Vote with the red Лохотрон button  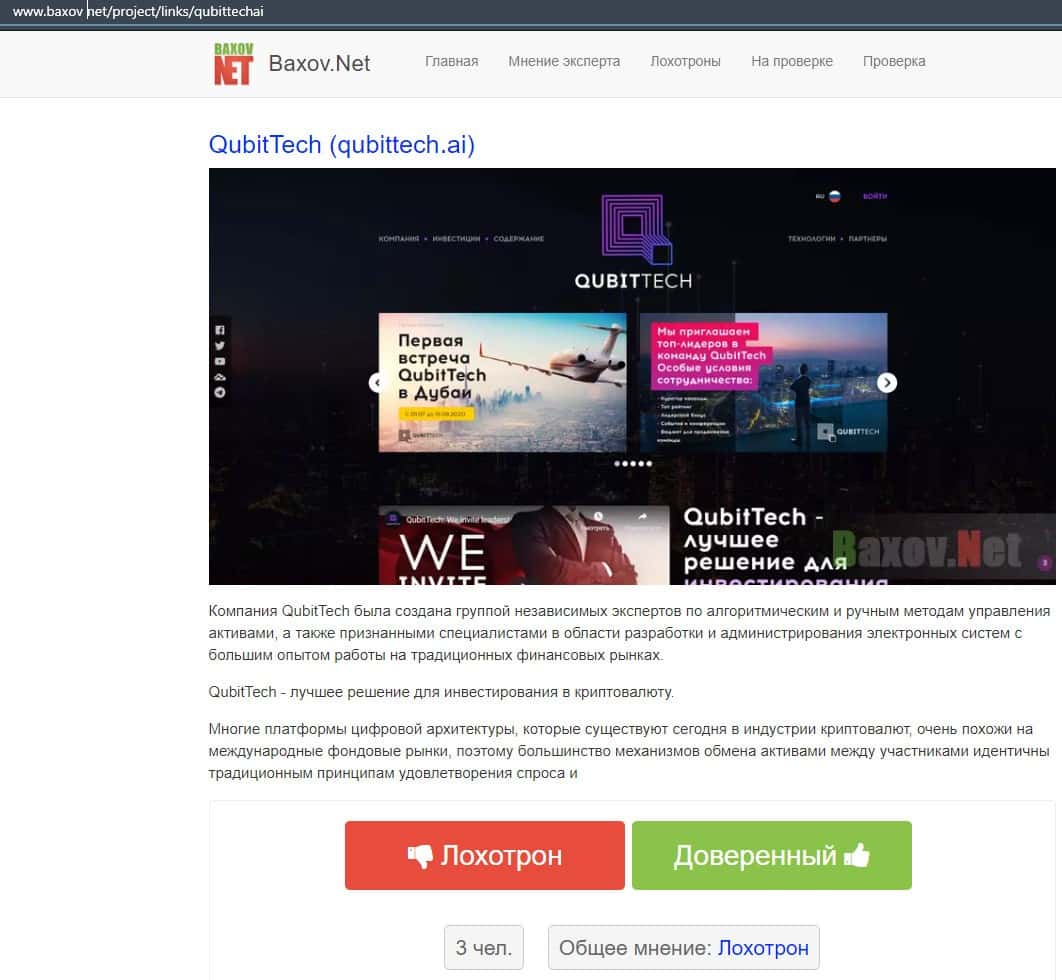[x=485, y=856]
